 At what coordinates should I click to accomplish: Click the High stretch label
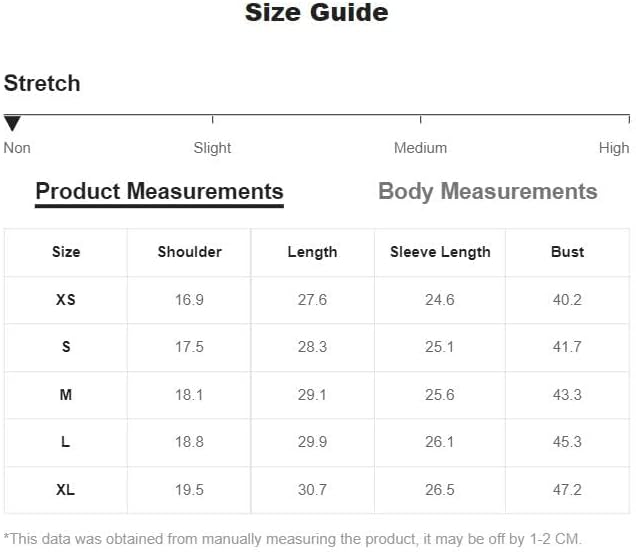pos(614,148)
